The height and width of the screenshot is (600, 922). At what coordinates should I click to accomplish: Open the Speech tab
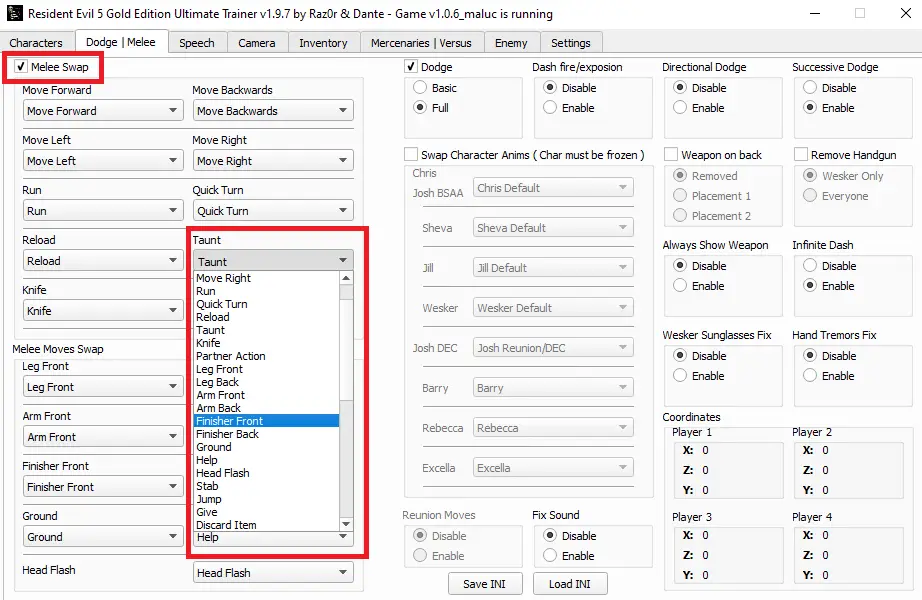(196, 43)
